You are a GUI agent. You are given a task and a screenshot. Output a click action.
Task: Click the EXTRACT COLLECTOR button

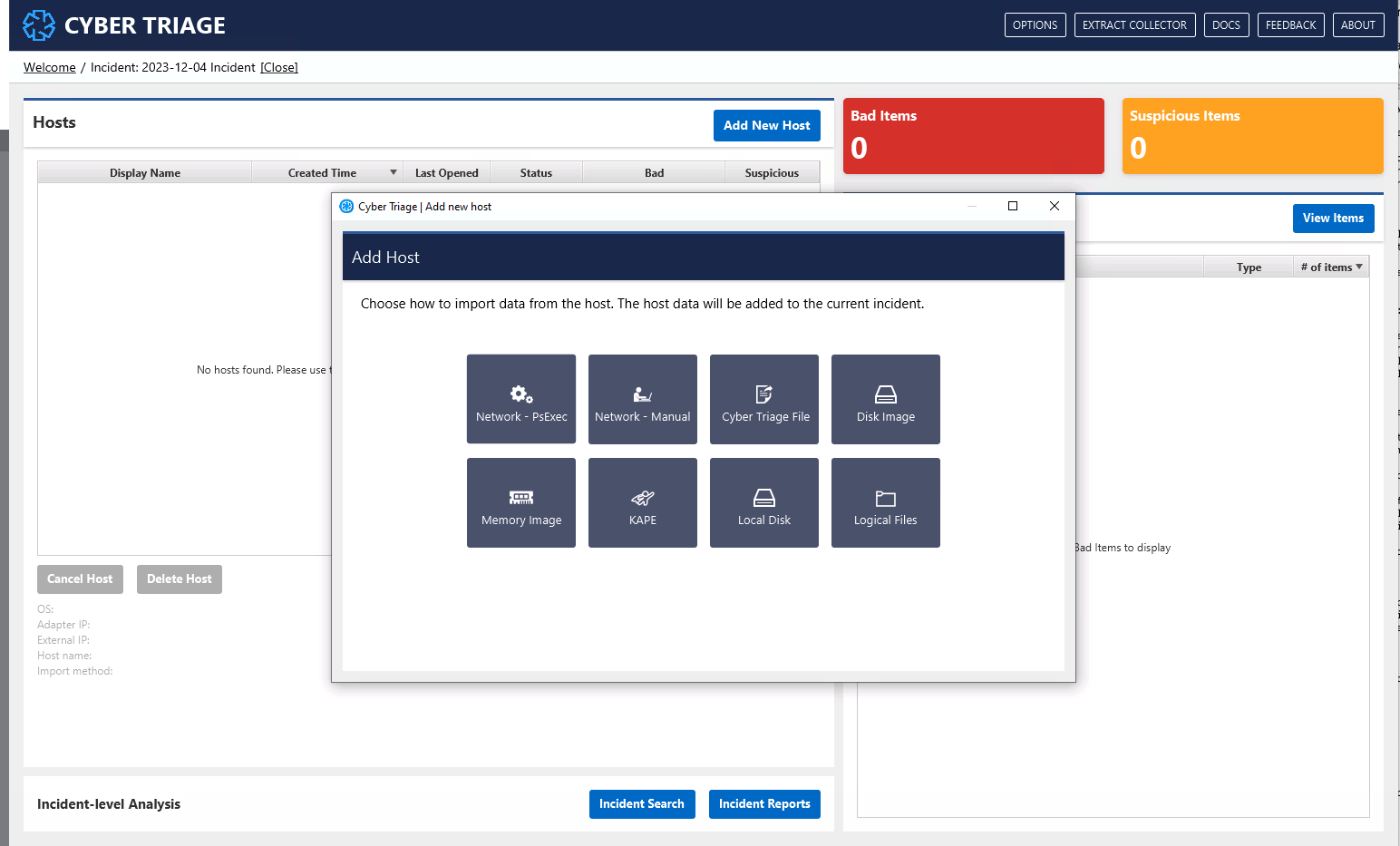(1134, 25)
